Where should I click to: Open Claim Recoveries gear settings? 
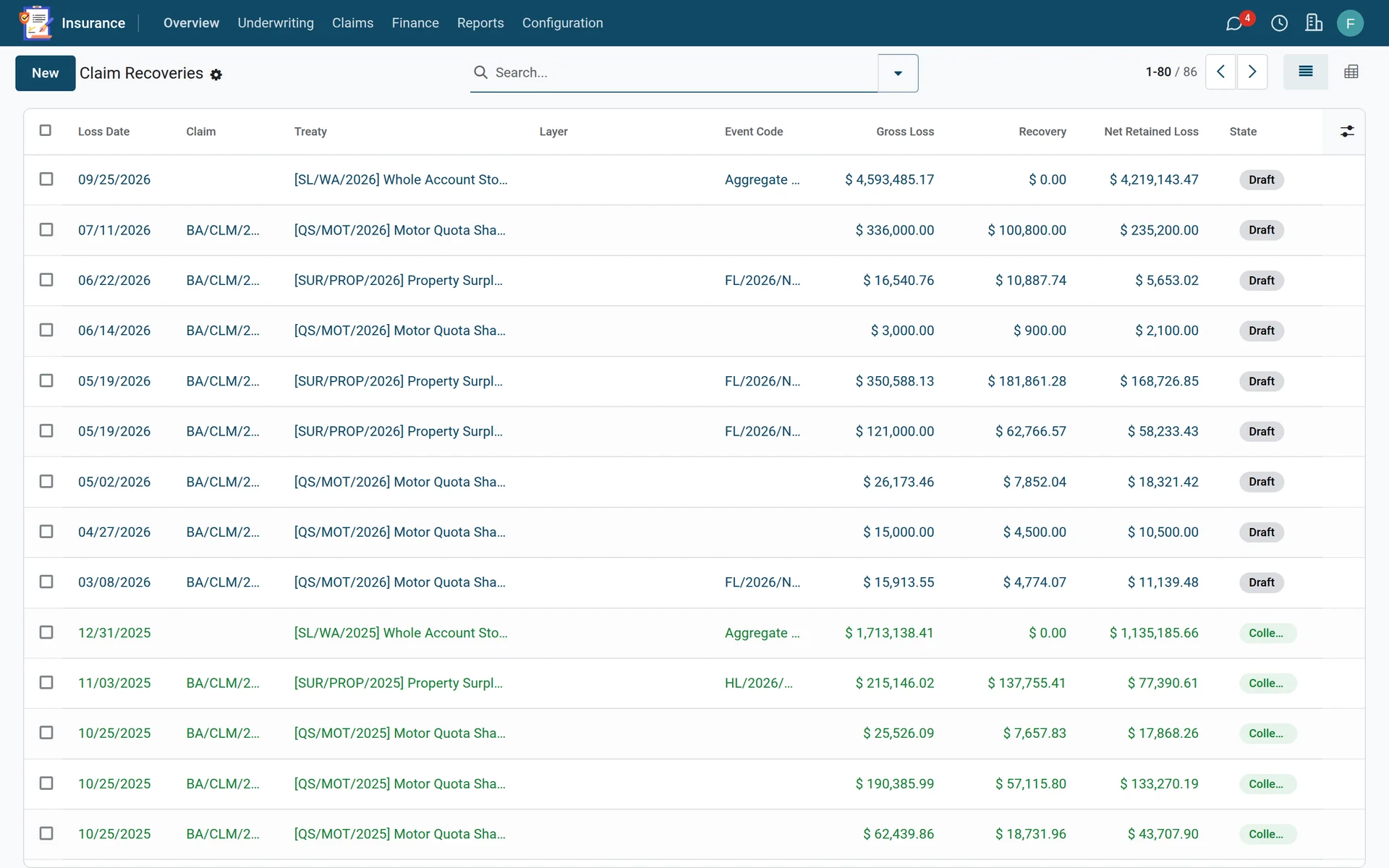tap(216, 75)
